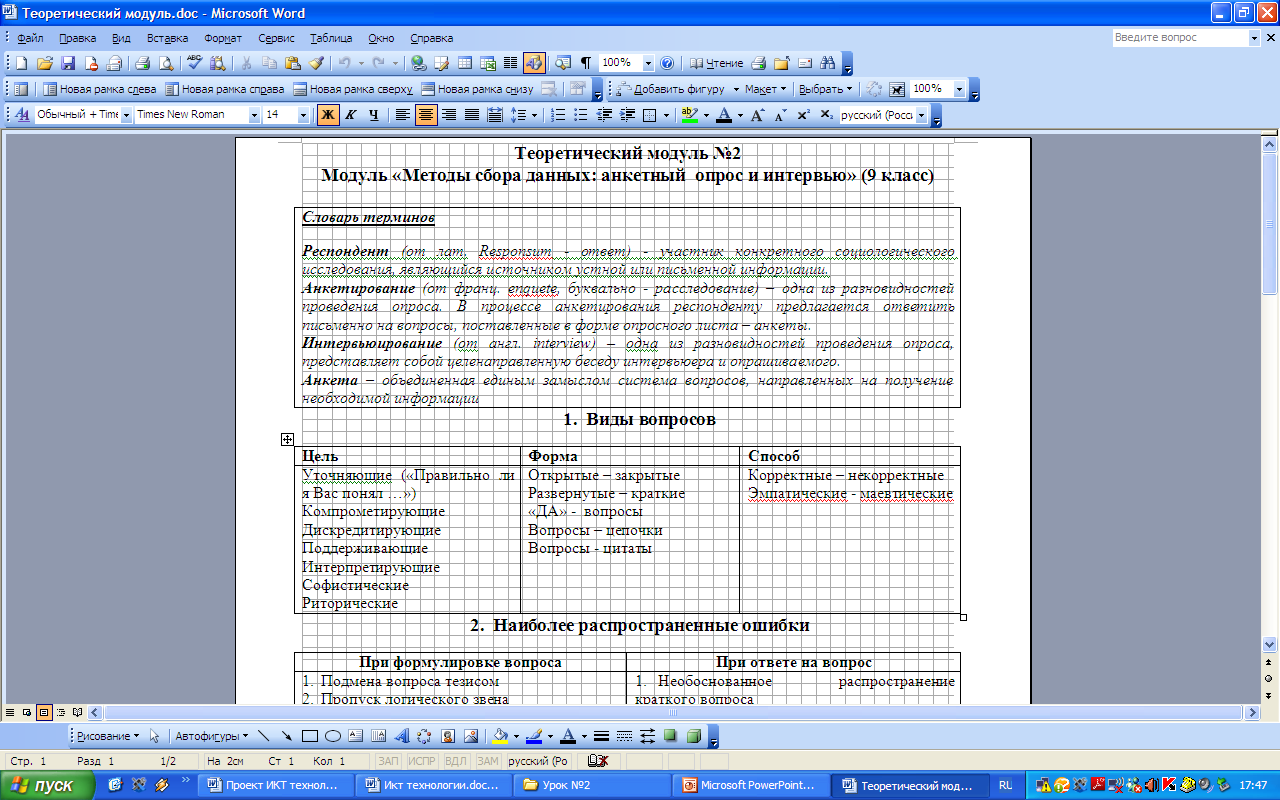Toggle bold formatting (Ж)
The image size is (1280, 800).
[327, 115]
